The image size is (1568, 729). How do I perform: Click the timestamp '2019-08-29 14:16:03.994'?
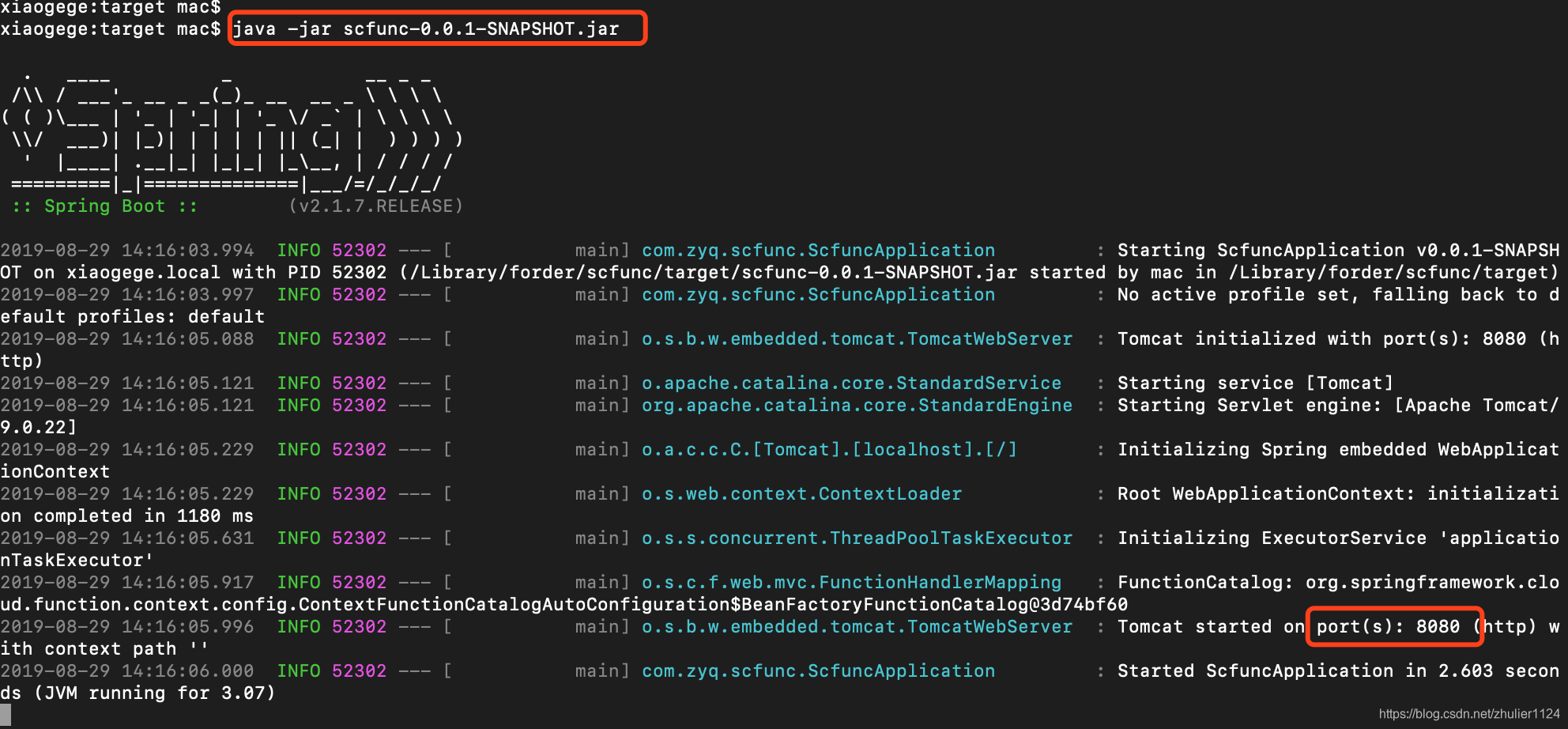[x=127, y=251]
